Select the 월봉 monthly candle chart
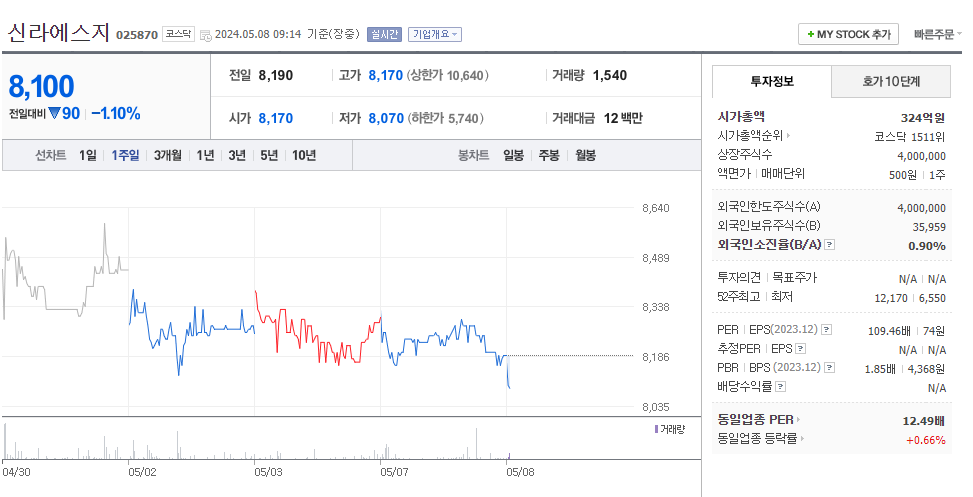Screen dimensions: 973x497 [585, 155]
